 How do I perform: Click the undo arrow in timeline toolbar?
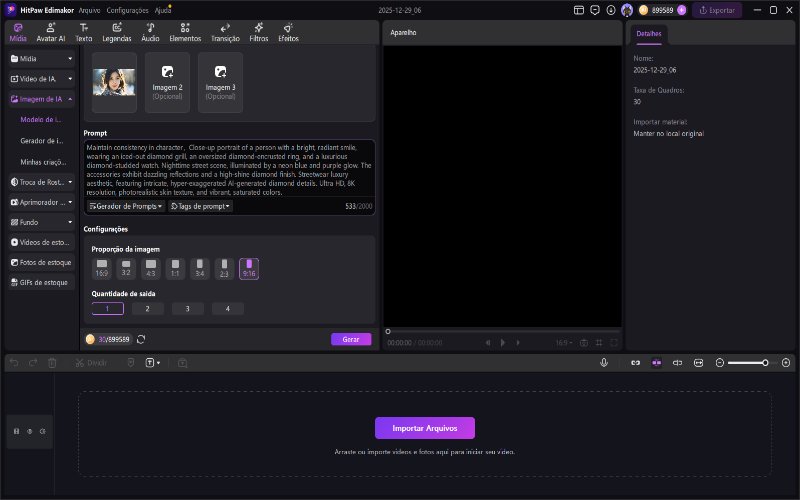14,363
